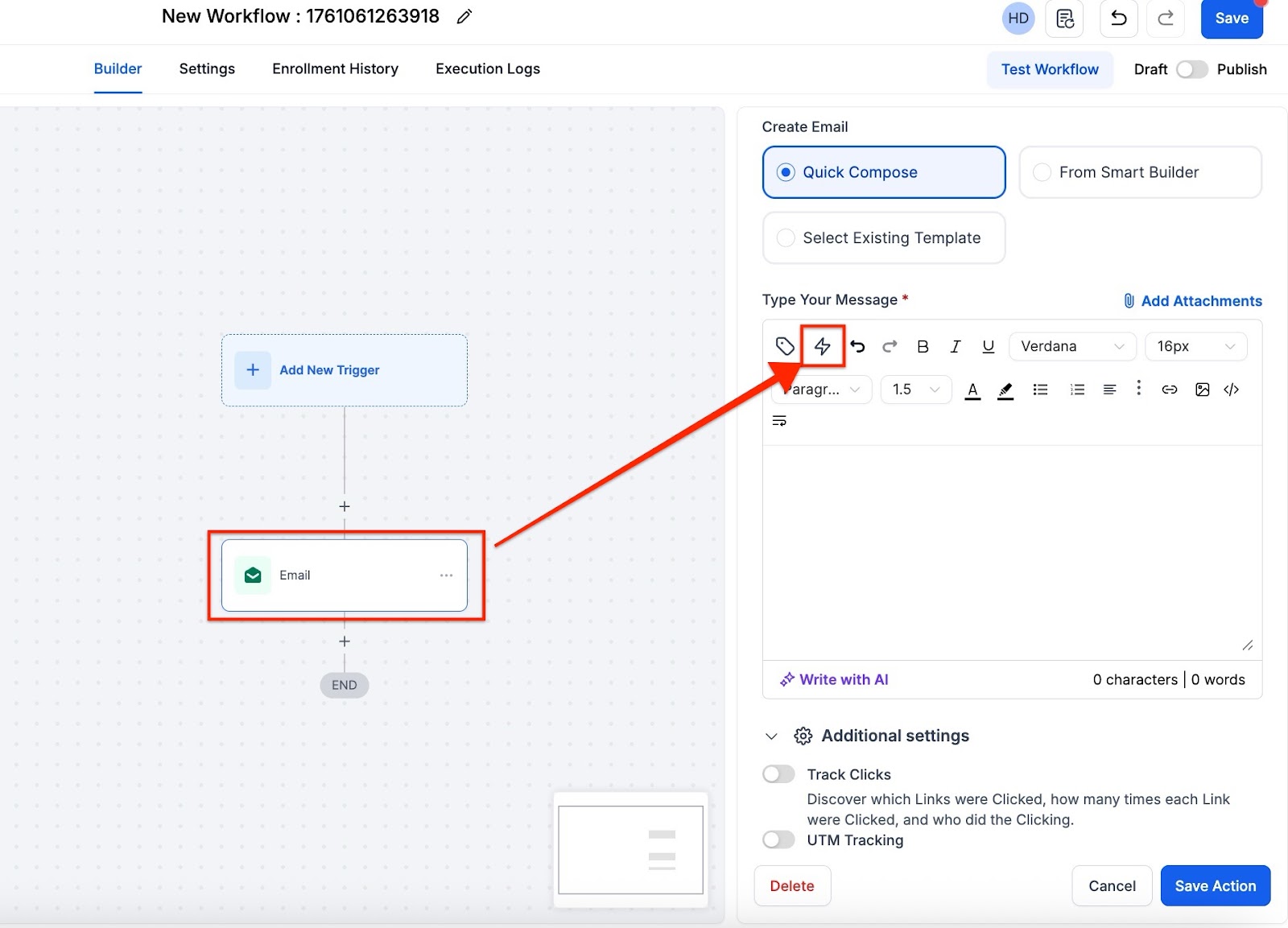Apply italic formatting in the editor
This screenshot has width=1288, height=928.
click(x=955, y=346)
